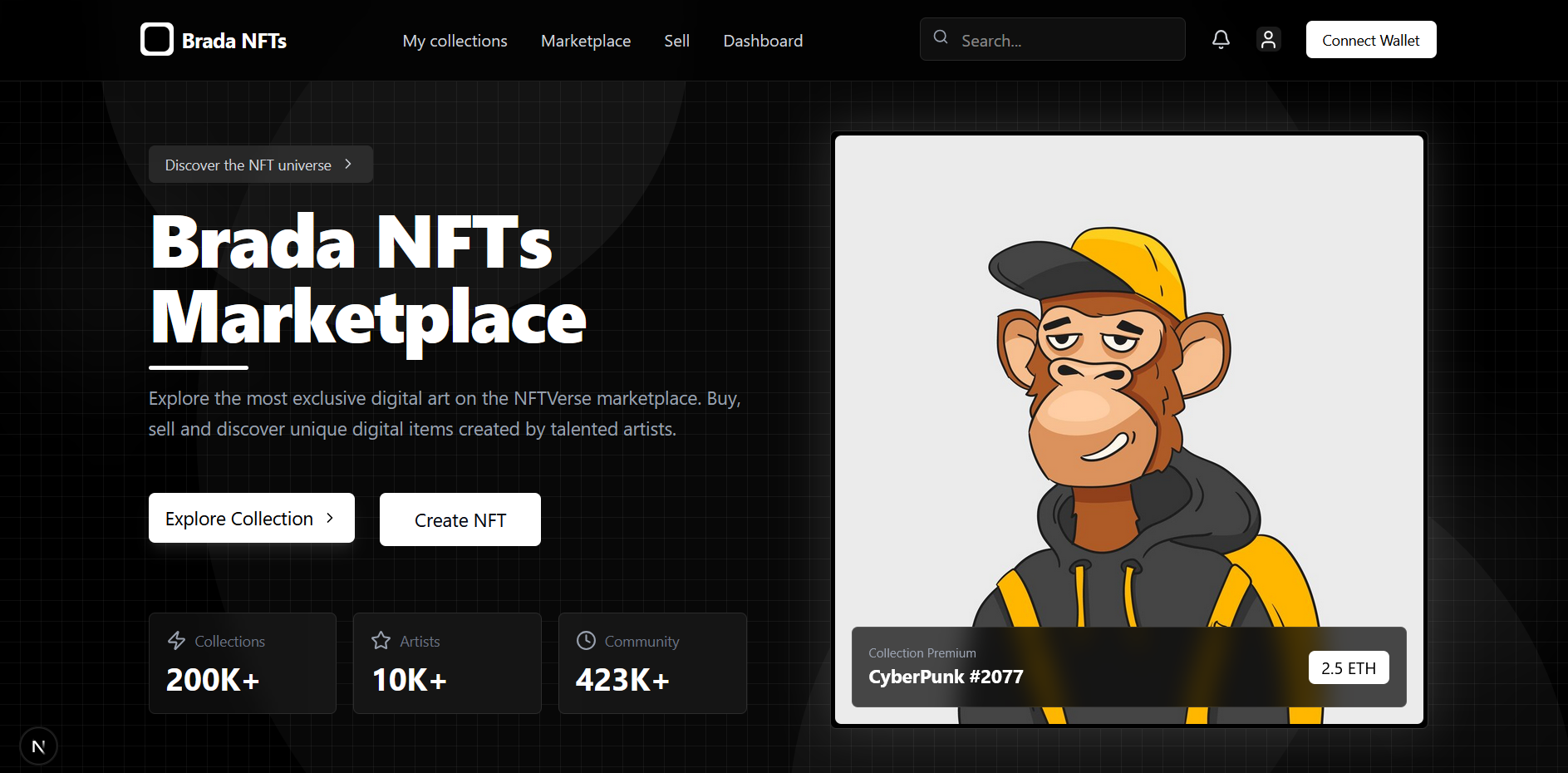Viewport: 1568px width, 773px height.
Task: Click the Brada NFTs brand name
Action: click(x=234, y=41)
